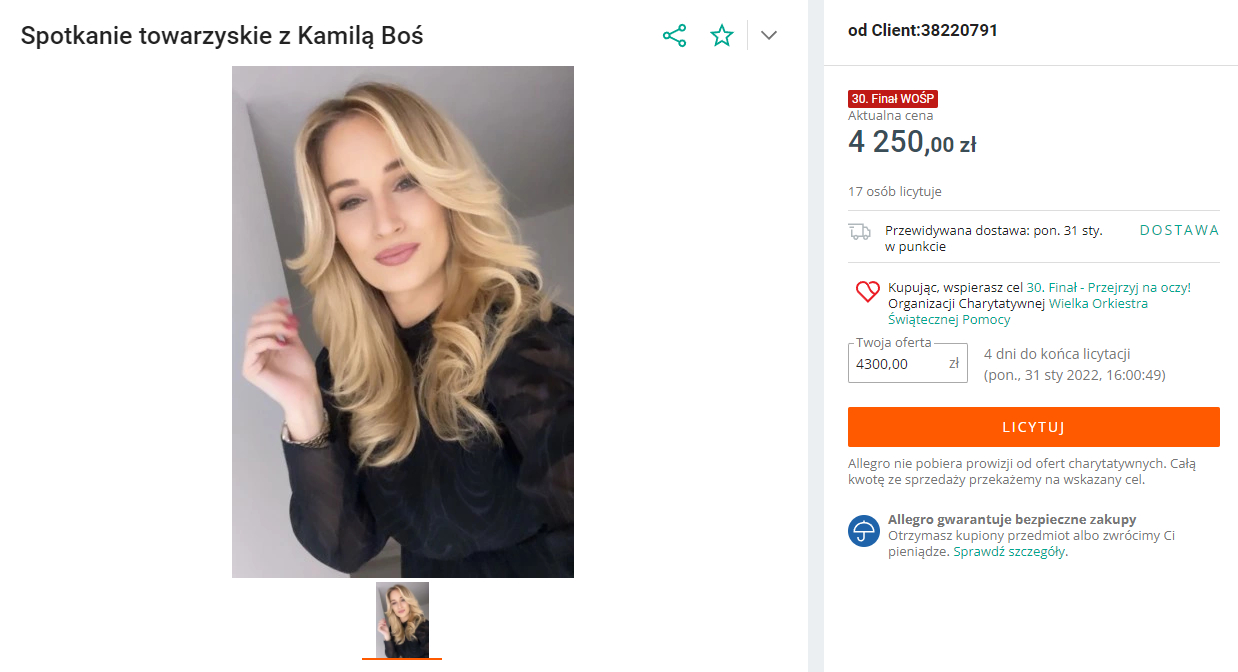Visit the Wielka Orkiestra Świątecznej Pomocy link
Screen dimensions: 1238x672
[x=1017, y=311]
